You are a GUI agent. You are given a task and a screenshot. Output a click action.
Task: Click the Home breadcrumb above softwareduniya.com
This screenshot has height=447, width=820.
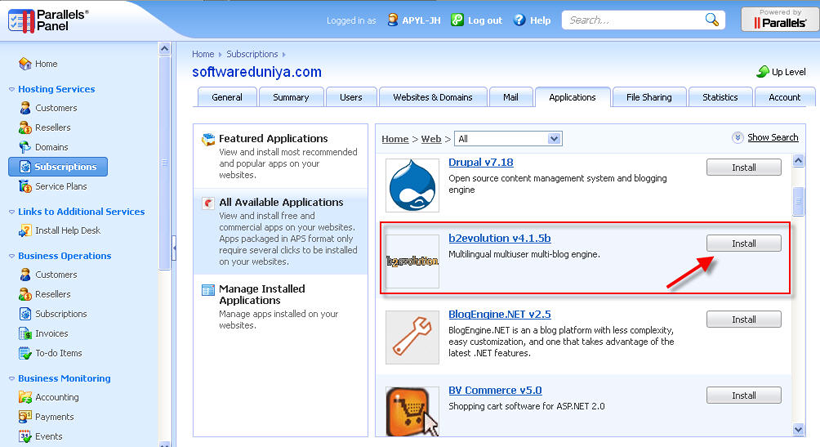tap(203, 54)
